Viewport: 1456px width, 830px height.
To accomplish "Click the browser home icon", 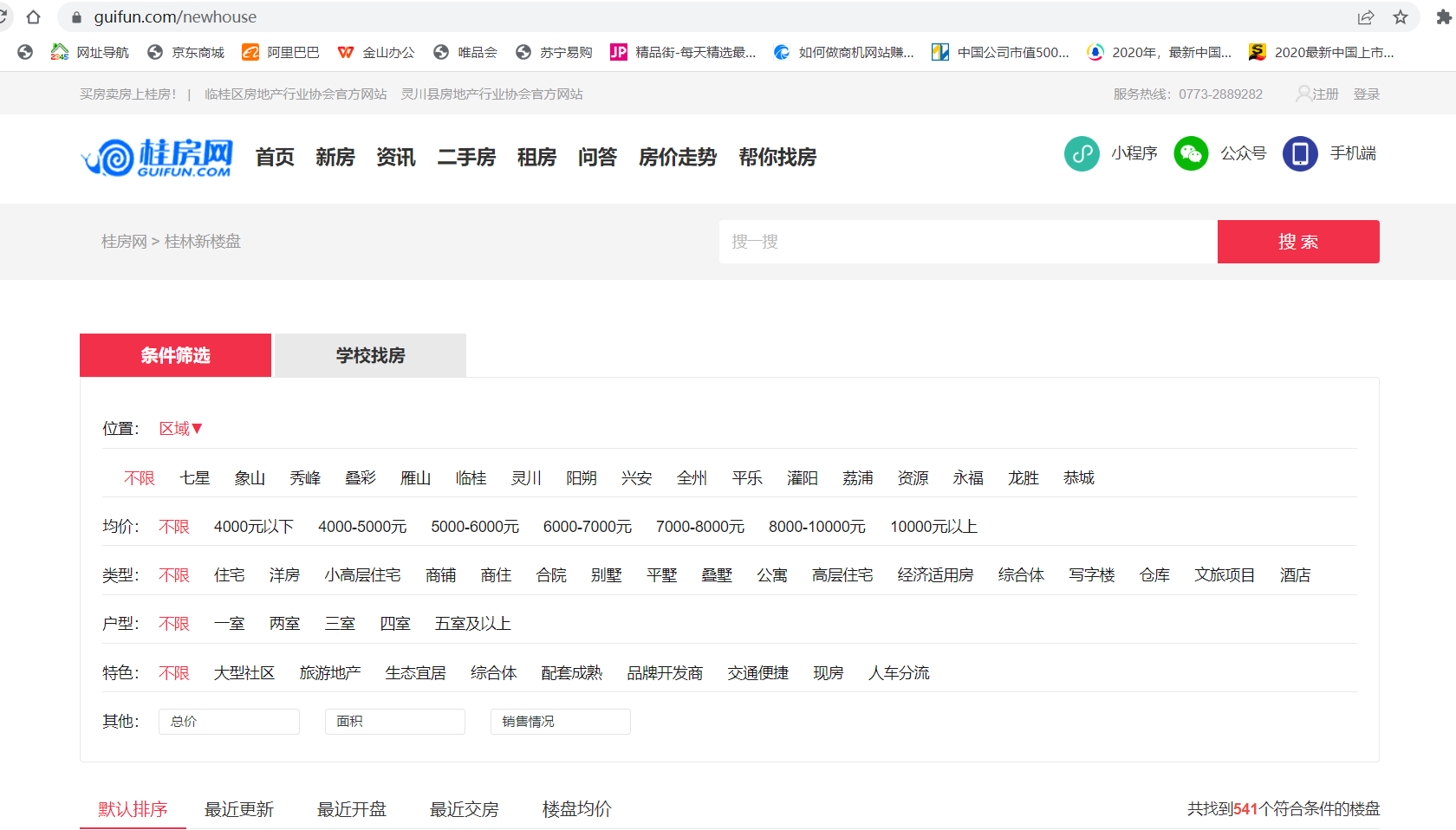I will point(34,17).
